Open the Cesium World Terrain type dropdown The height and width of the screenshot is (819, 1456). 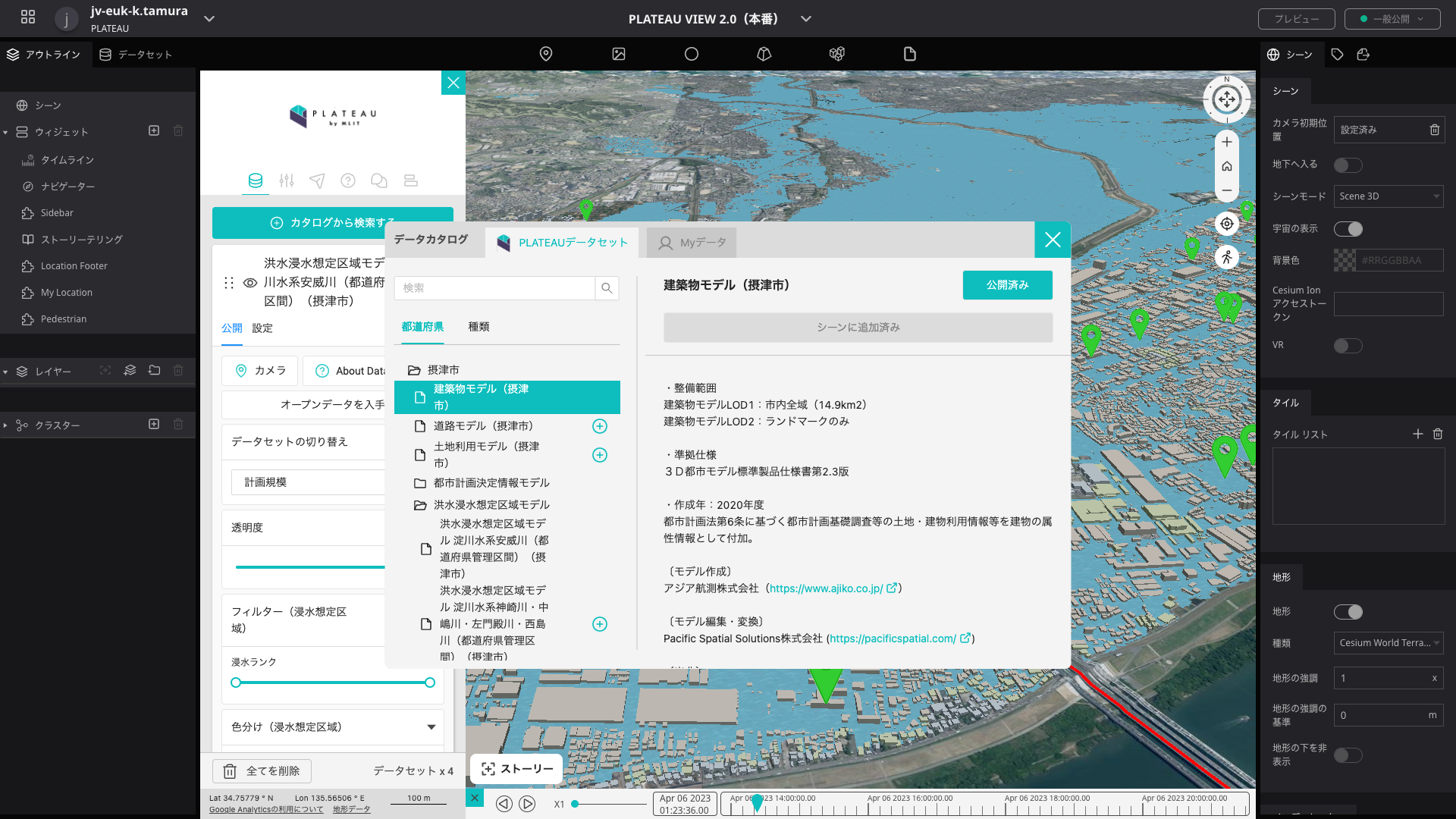click(1389, 643)
